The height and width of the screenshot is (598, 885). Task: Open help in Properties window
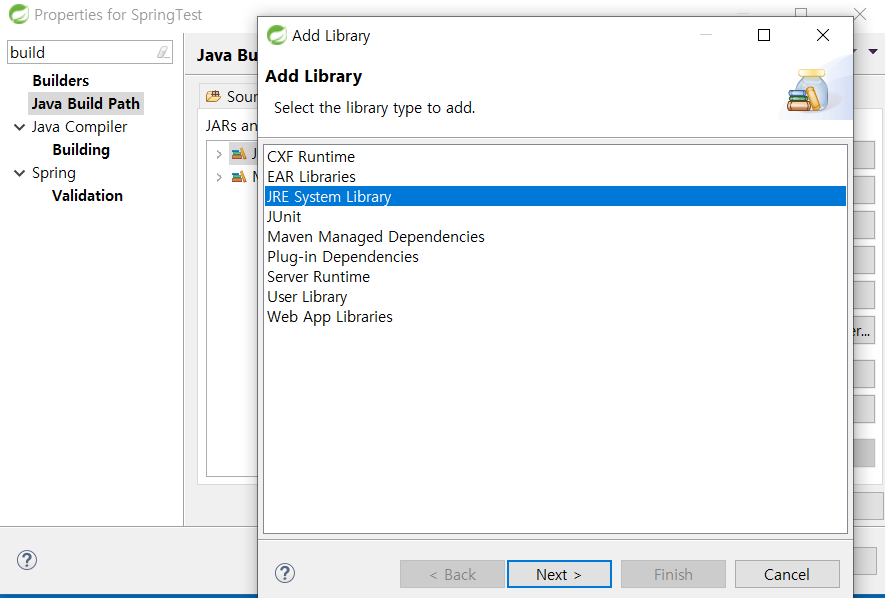click(x=27, y=560)
